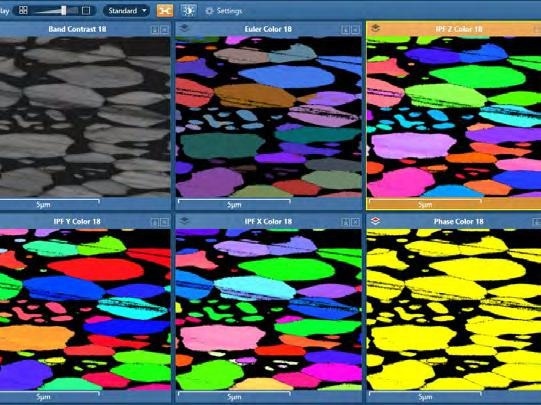
Task: Click the 5µm scale bar under IPF Z Color
Action: click(425, 204)
